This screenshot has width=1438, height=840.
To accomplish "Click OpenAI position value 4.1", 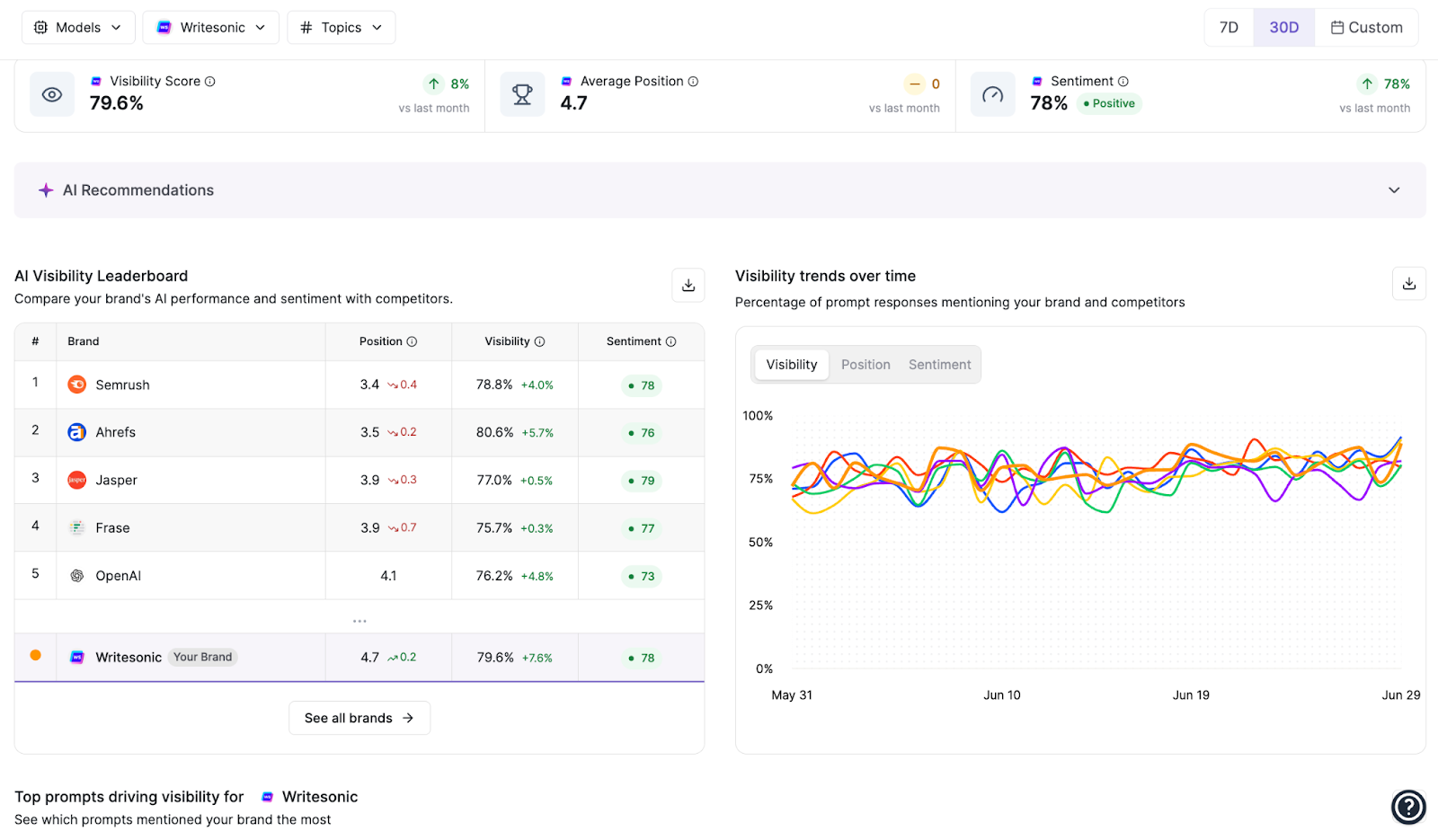I will click(388, 576).
